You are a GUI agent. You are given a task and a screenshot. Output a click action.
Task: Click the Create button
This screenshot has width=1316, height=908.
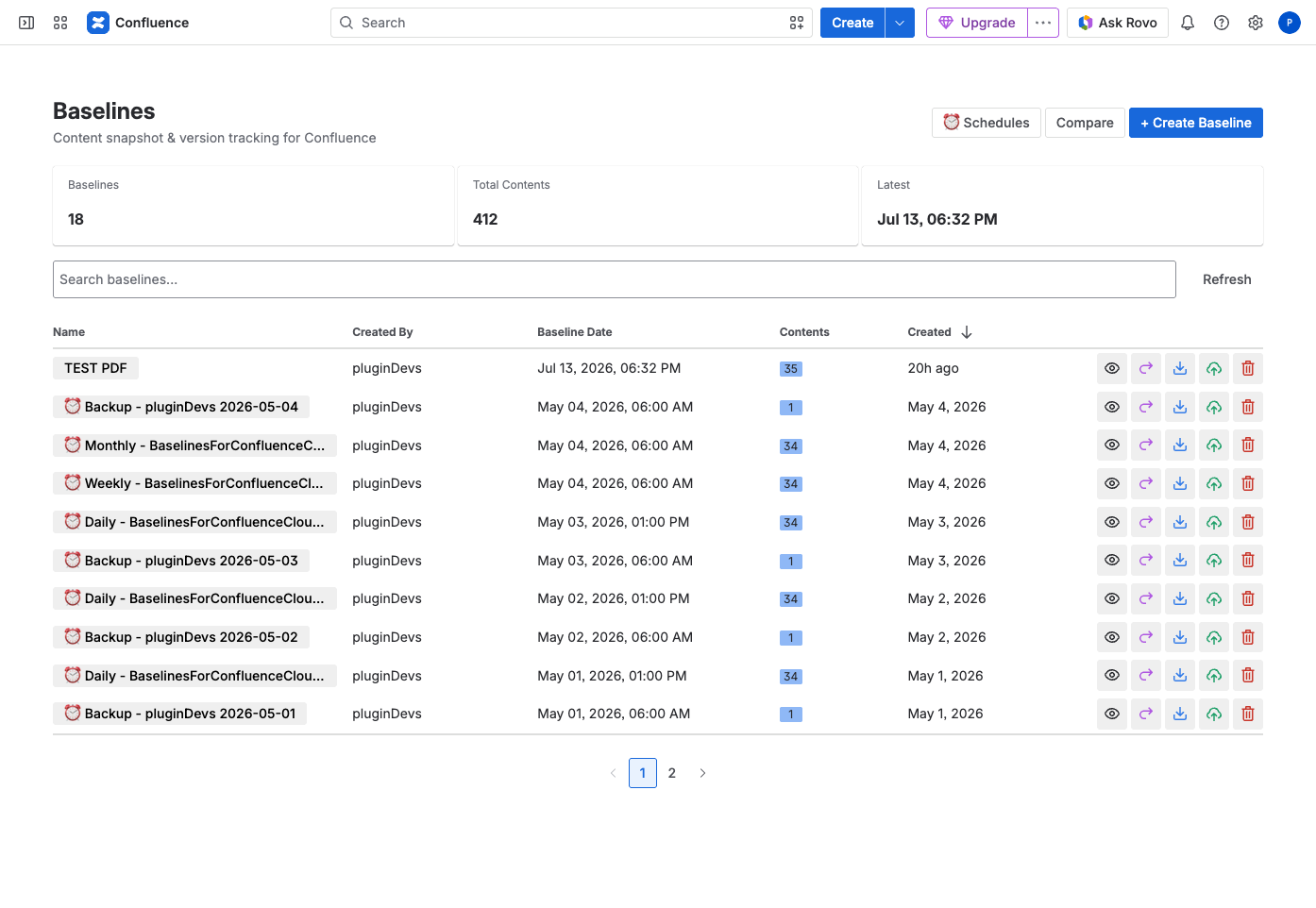tap(852, 23)
